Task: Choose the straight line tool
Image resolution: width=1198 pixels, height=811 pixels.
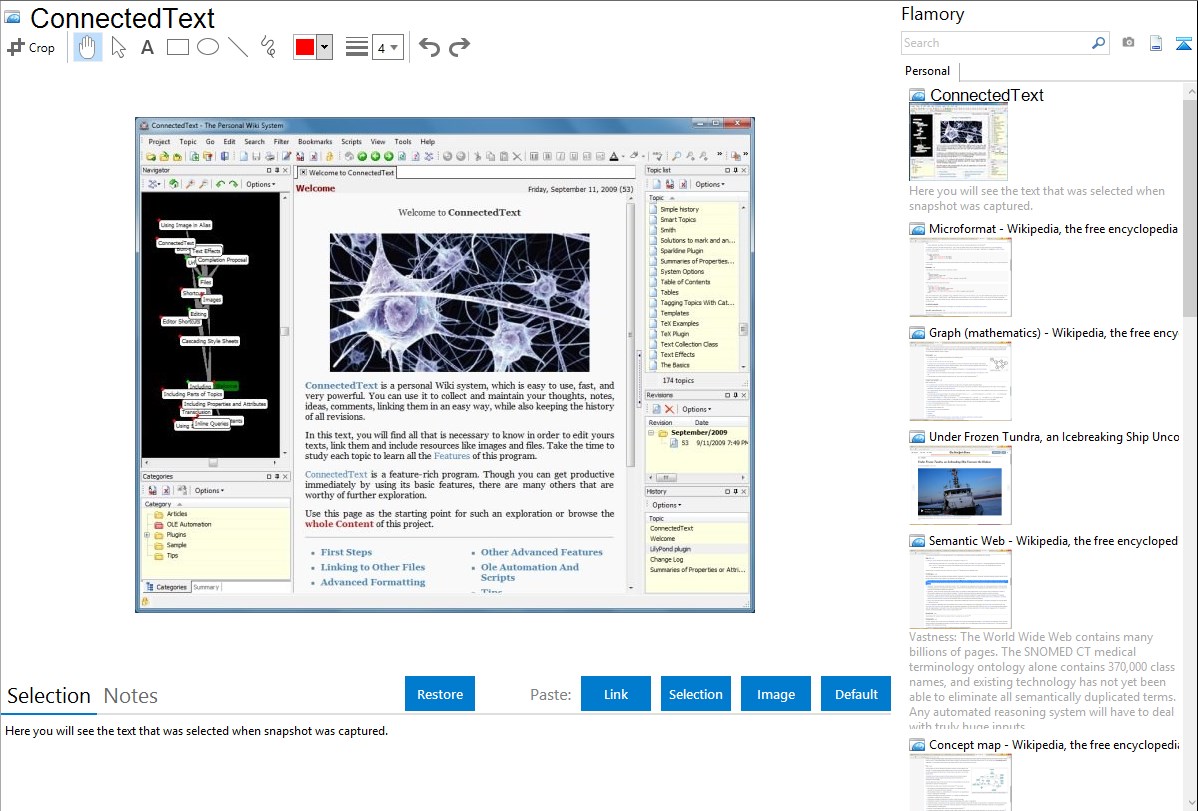Action: [238, 47]
